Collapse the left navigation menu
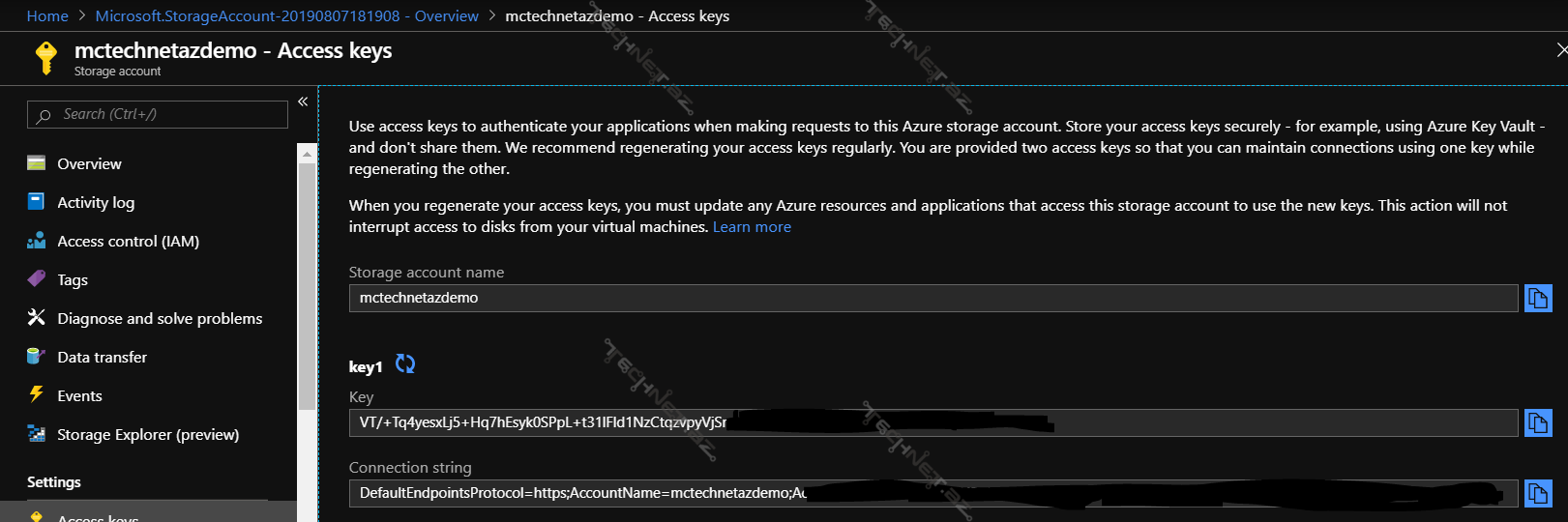Viewport: 1568px width, 522px height. coord(303,101)
